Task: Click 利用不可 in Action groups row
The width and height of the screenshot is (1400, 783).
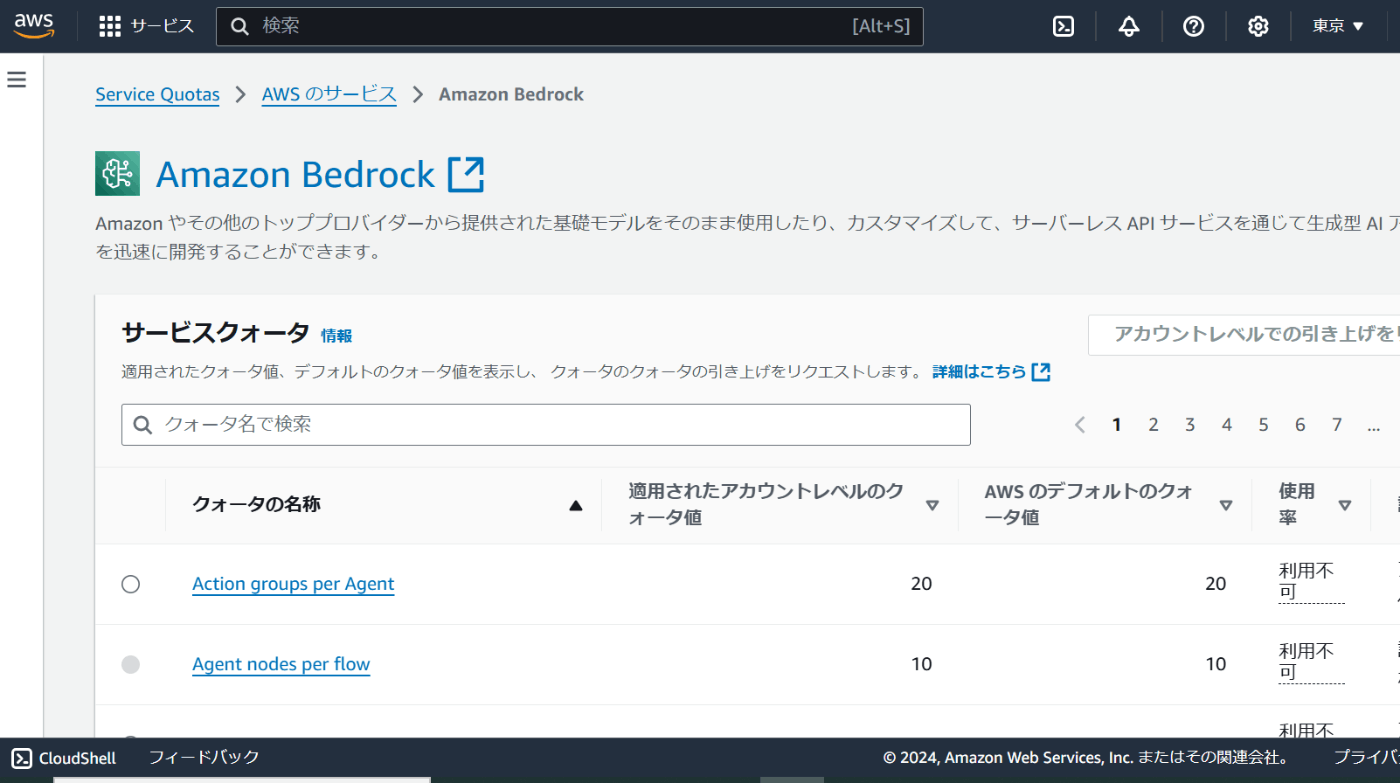Action: [x=1310, y=581]
